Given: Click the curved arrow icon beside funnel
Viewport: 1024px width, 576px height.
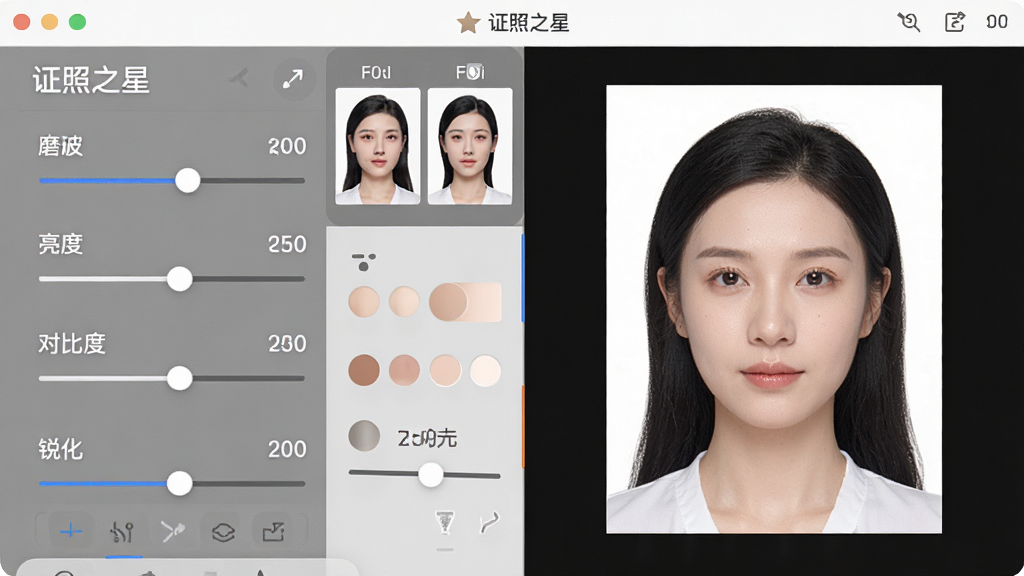Looking at the screenshot, I should (489, 522).
